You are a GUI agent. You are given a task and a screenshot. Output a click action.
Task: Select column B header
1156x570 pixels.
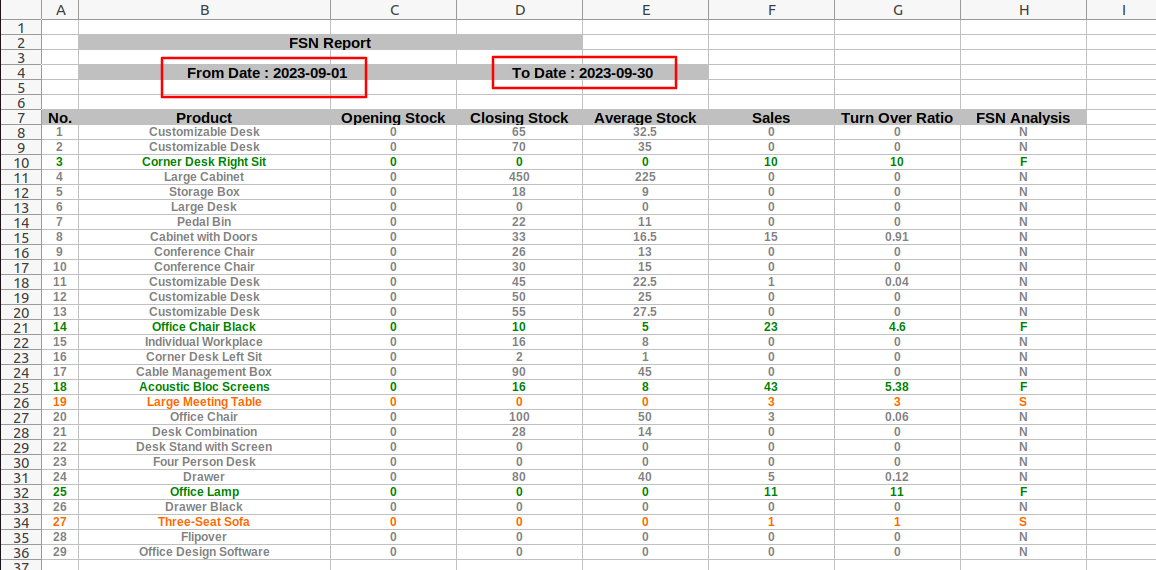pos(204,10)
